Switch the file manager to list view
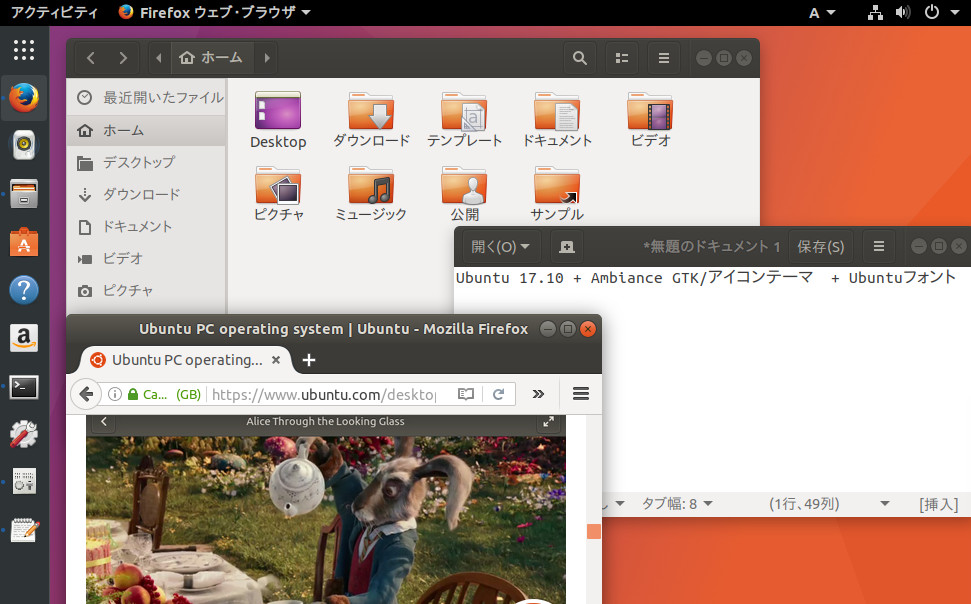 [621, 57]
